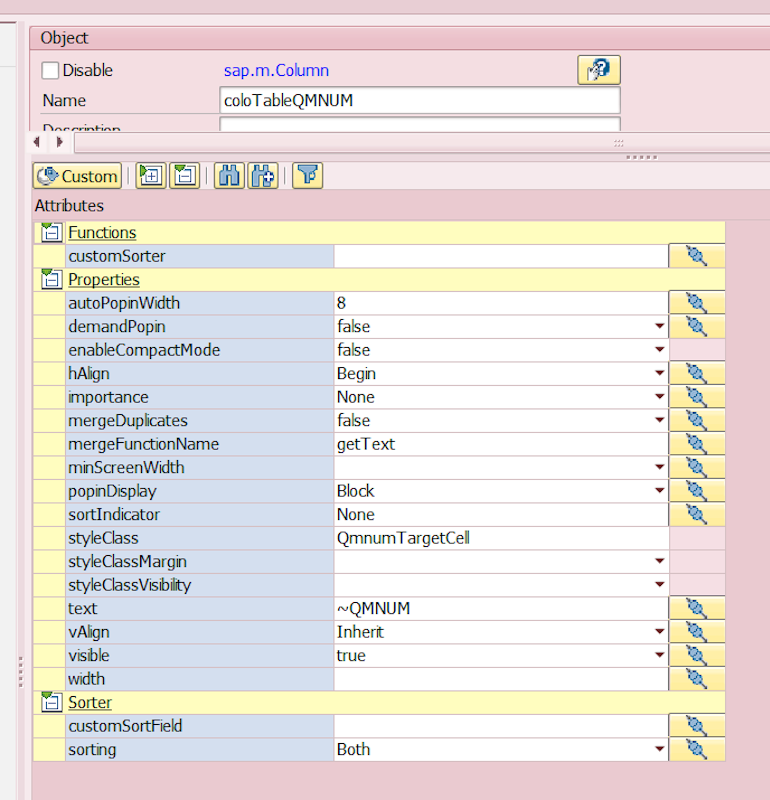Open the demandPopin dropdown
The height and width of the screenshot is (800, 770).
660,326
